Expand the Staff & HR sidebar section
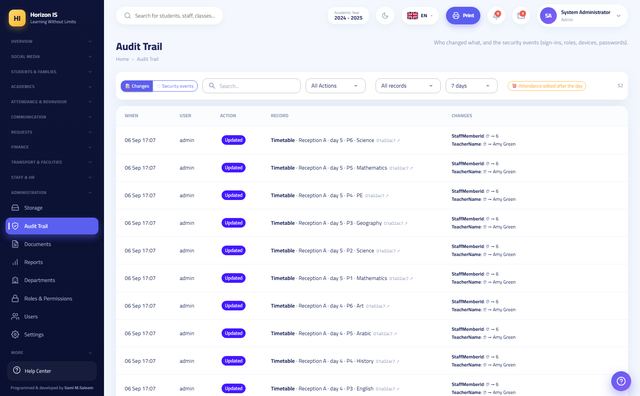The image size is (640, 396). tap(51, 177)
